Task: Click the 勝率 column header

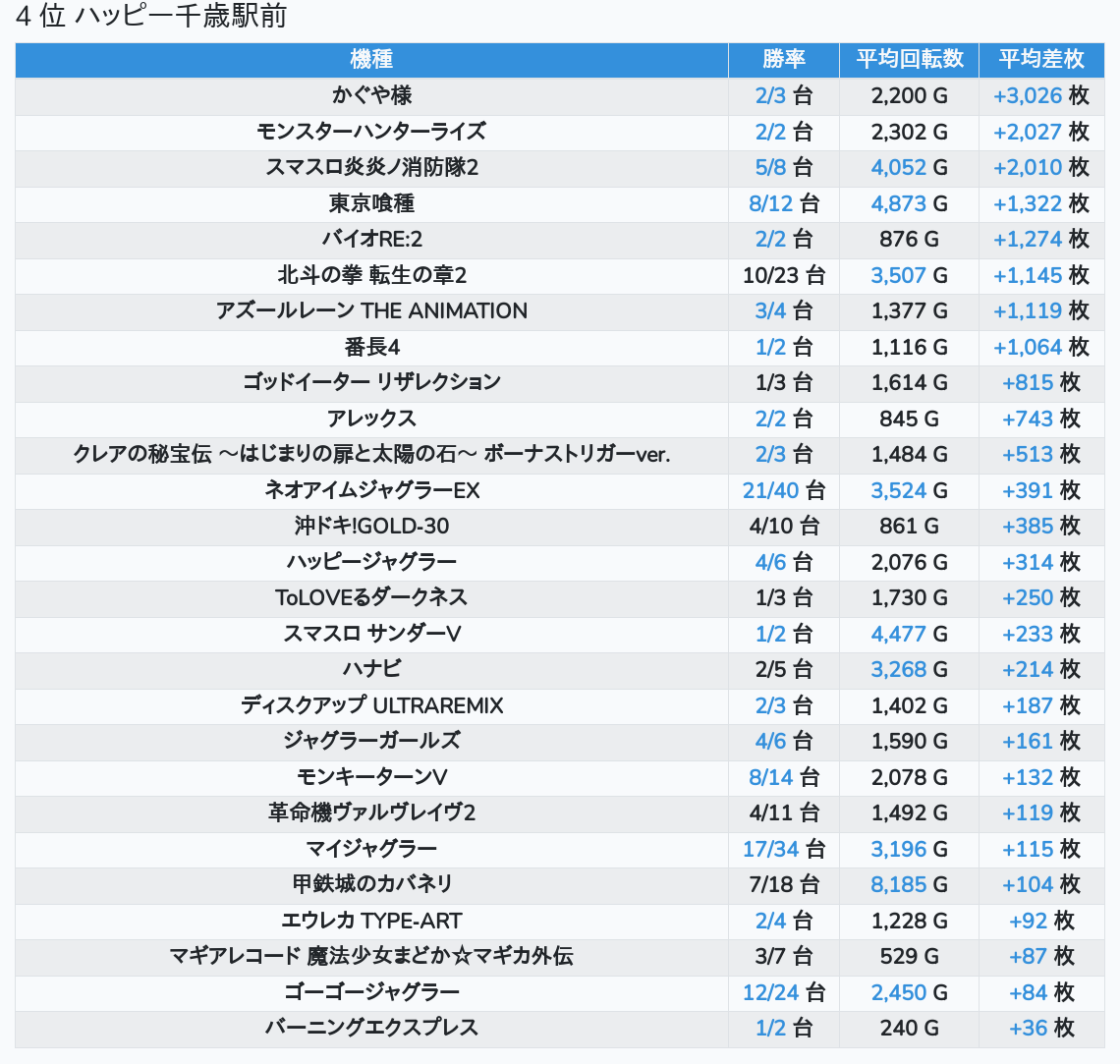Action: coord(783,59)
